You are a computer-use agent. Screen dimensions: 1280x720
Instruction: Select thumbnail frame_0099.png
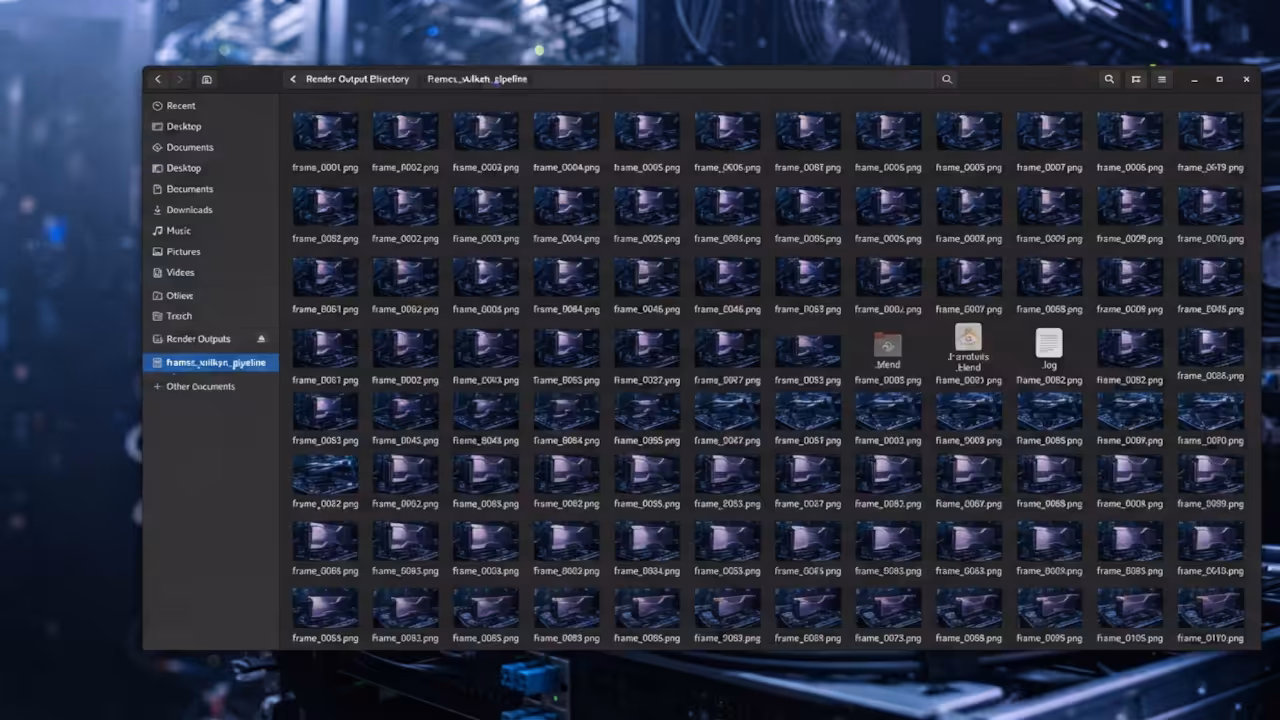click(1211, 474)
